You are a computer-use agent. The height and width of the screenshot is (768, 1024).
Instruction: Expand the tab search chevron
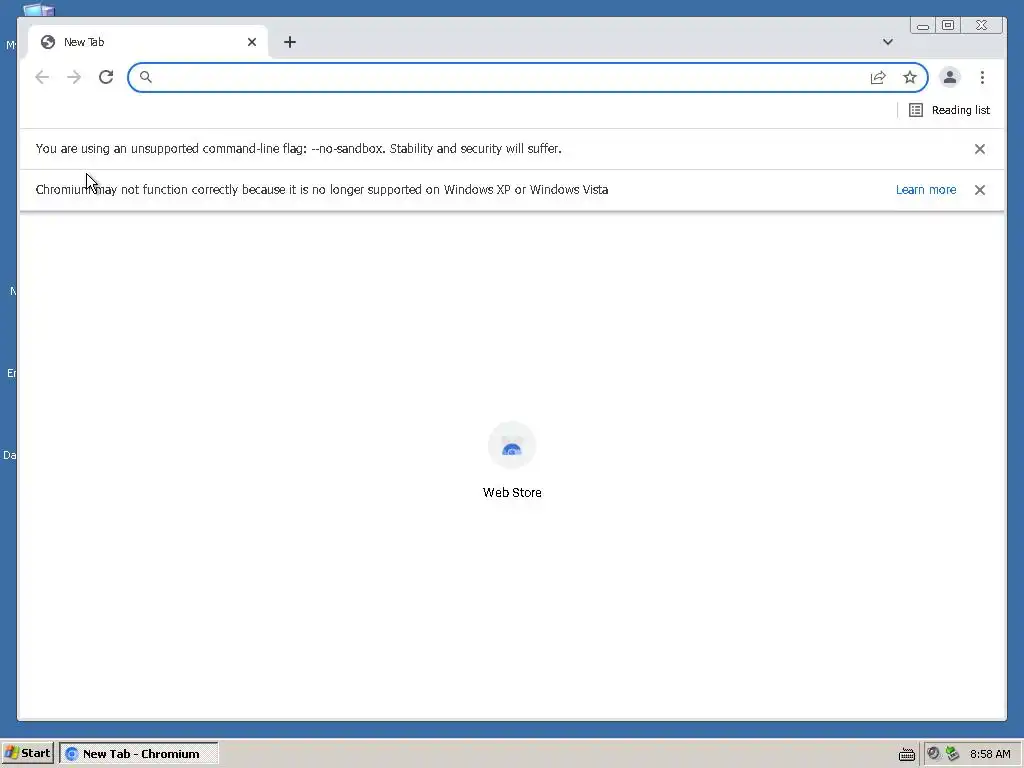pyautogui.click(x=888, y=42)
